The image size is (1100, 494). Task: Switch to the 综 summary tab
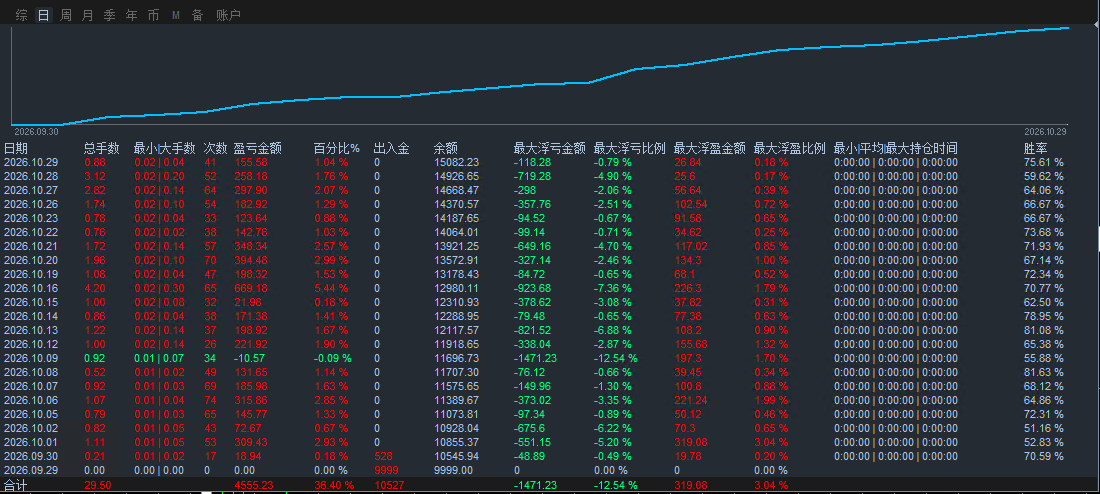point(22,15)
